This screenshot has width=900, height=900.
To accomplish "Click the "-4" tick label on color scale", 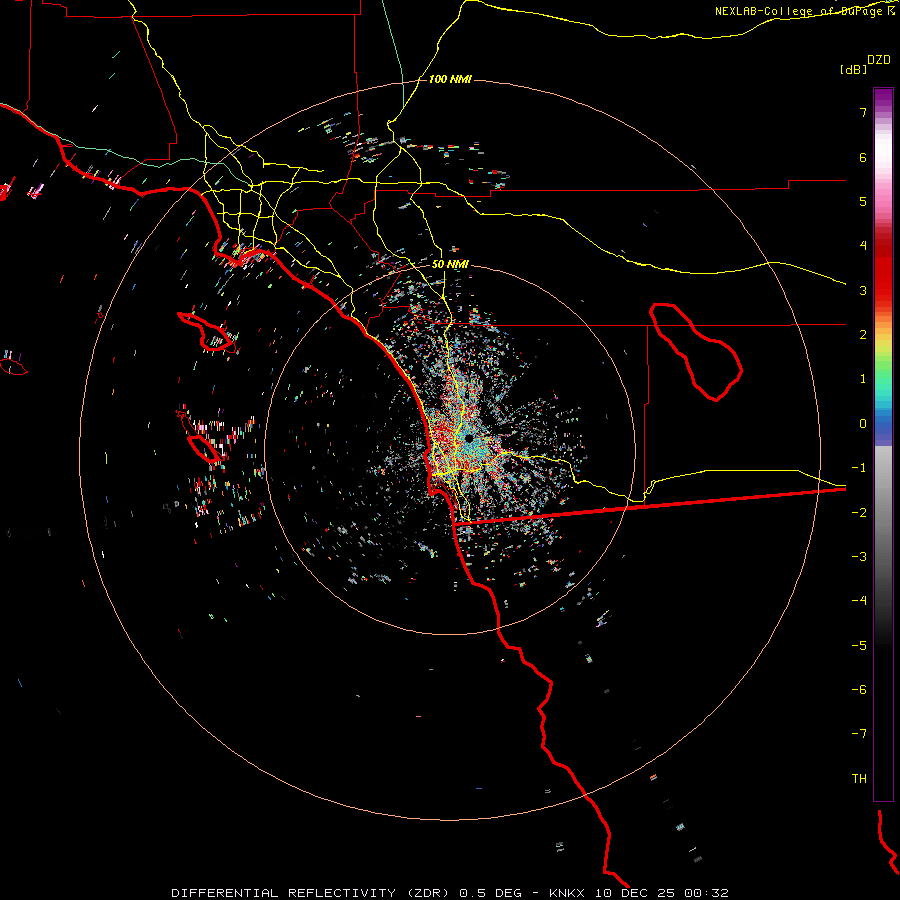I will pos(859,601).
